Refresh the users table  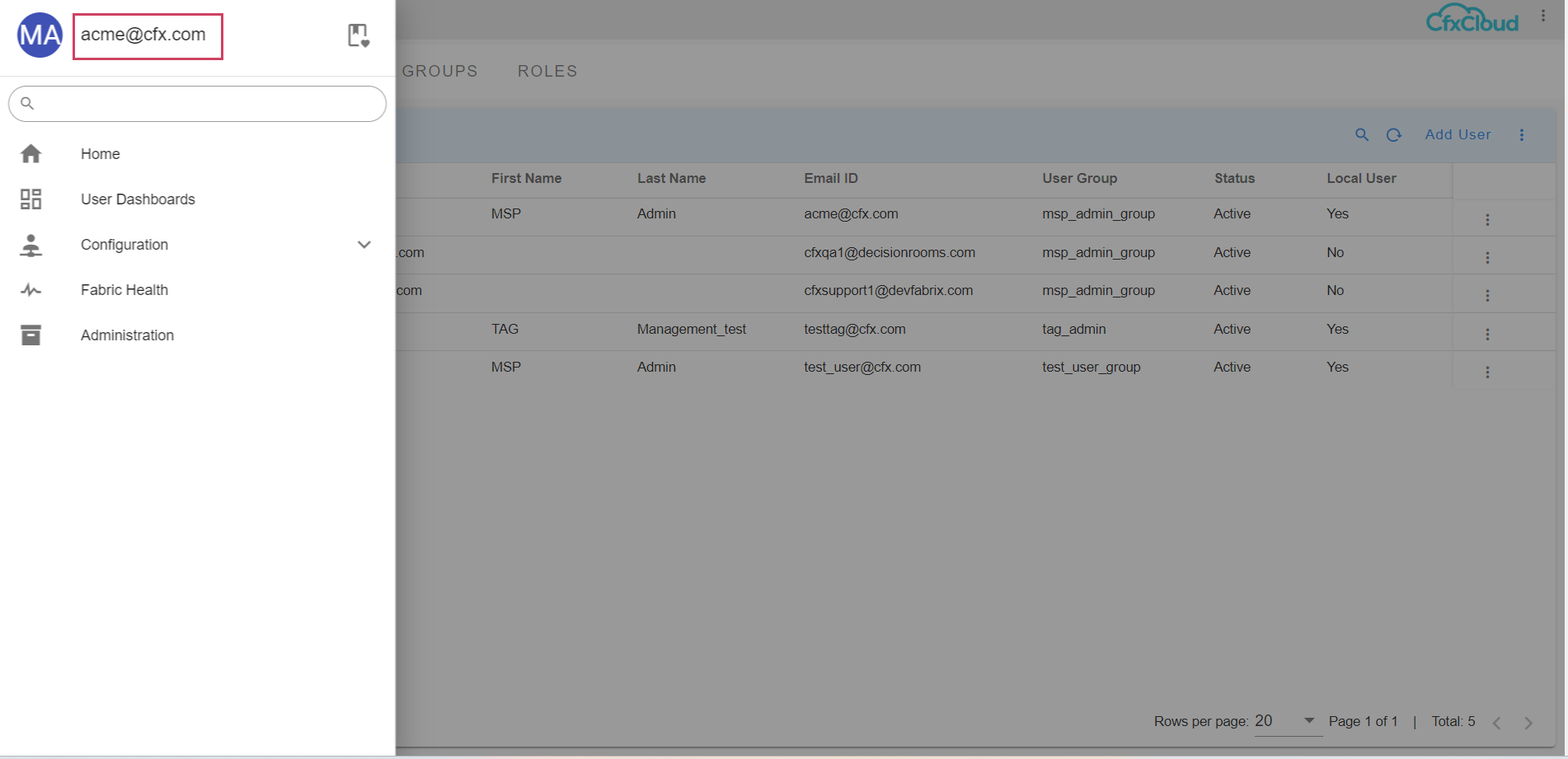[1394, 135]
